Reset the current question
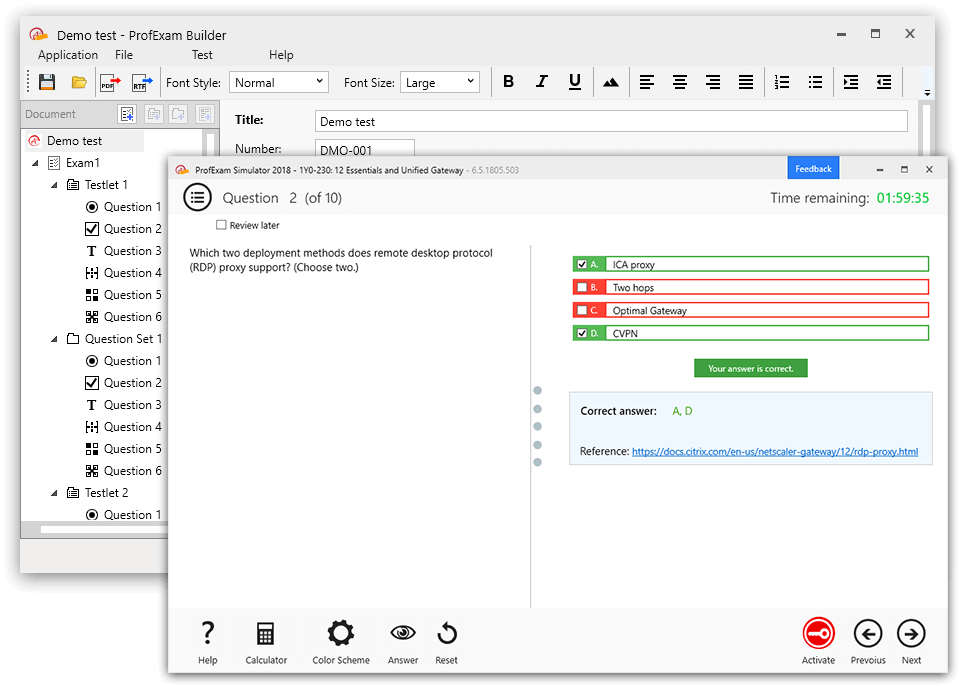Viewport: 959px width, 686px height. pyautogui.click(x=446, y=642)
